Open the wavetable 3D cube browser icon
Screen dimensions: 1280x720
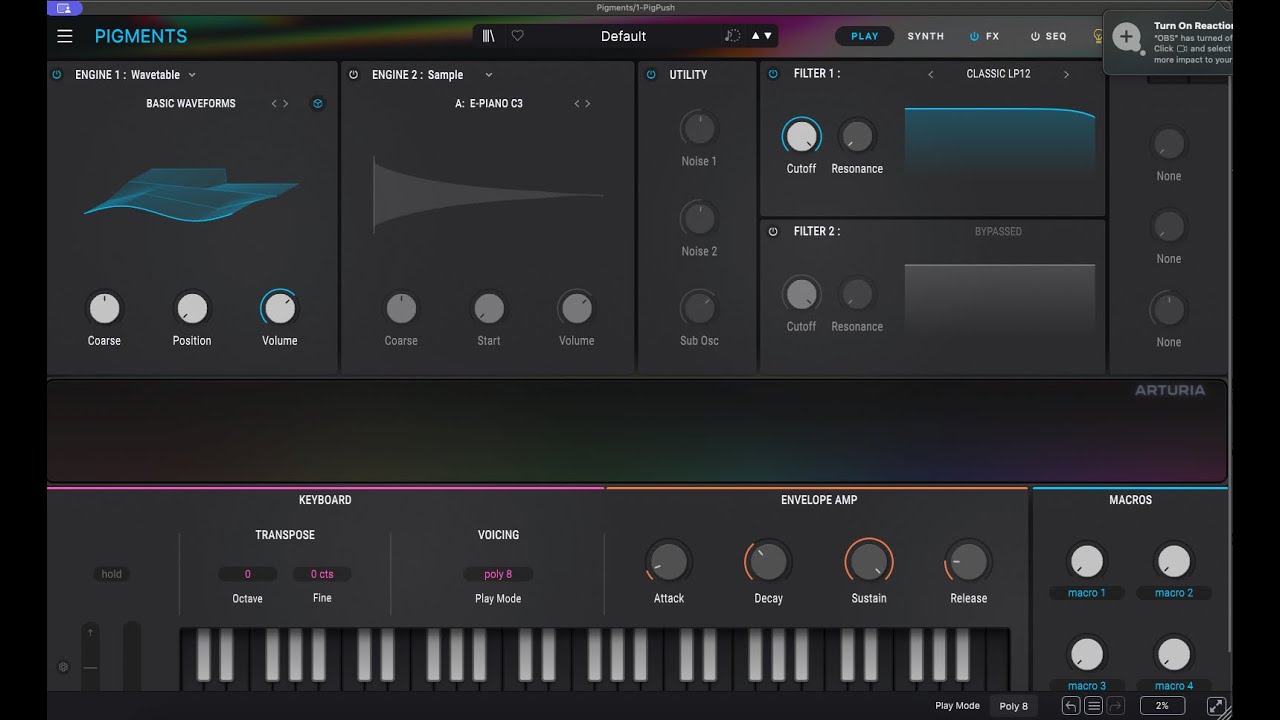[317, 103]
